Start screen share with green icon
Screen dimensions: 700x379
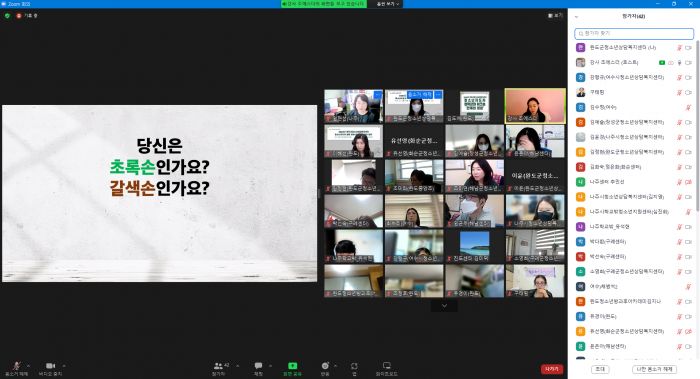click(x=292, y=368)
